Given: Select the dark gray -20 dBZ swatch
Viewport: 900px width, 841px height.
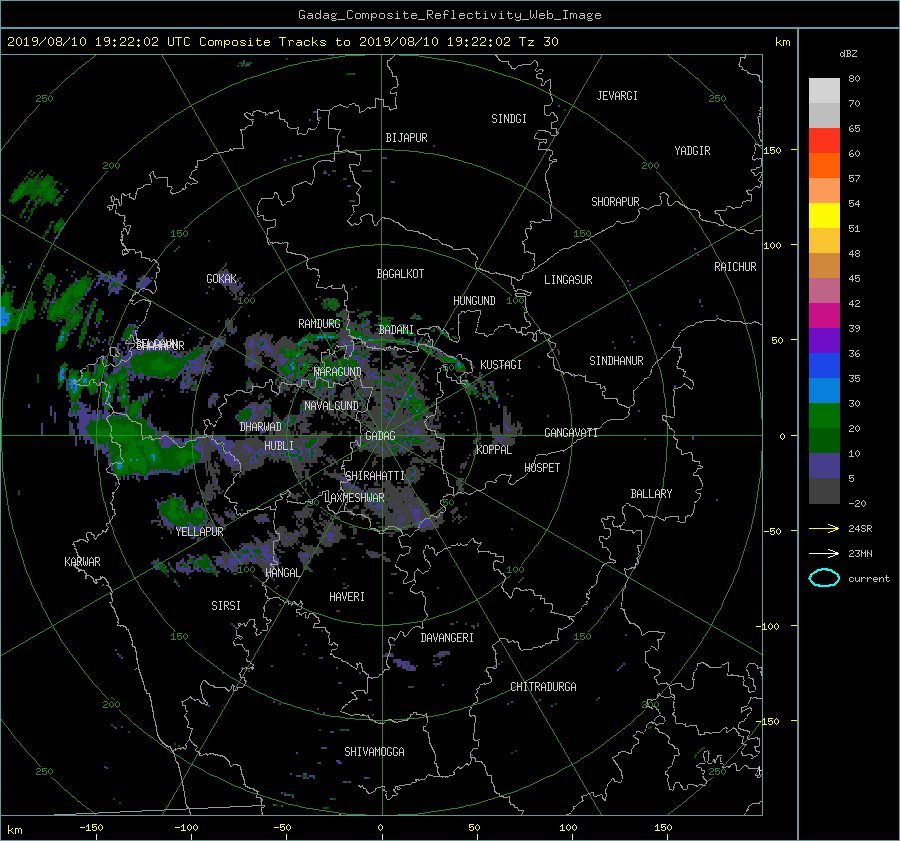Looking at the screenshot, I should 824,490.
